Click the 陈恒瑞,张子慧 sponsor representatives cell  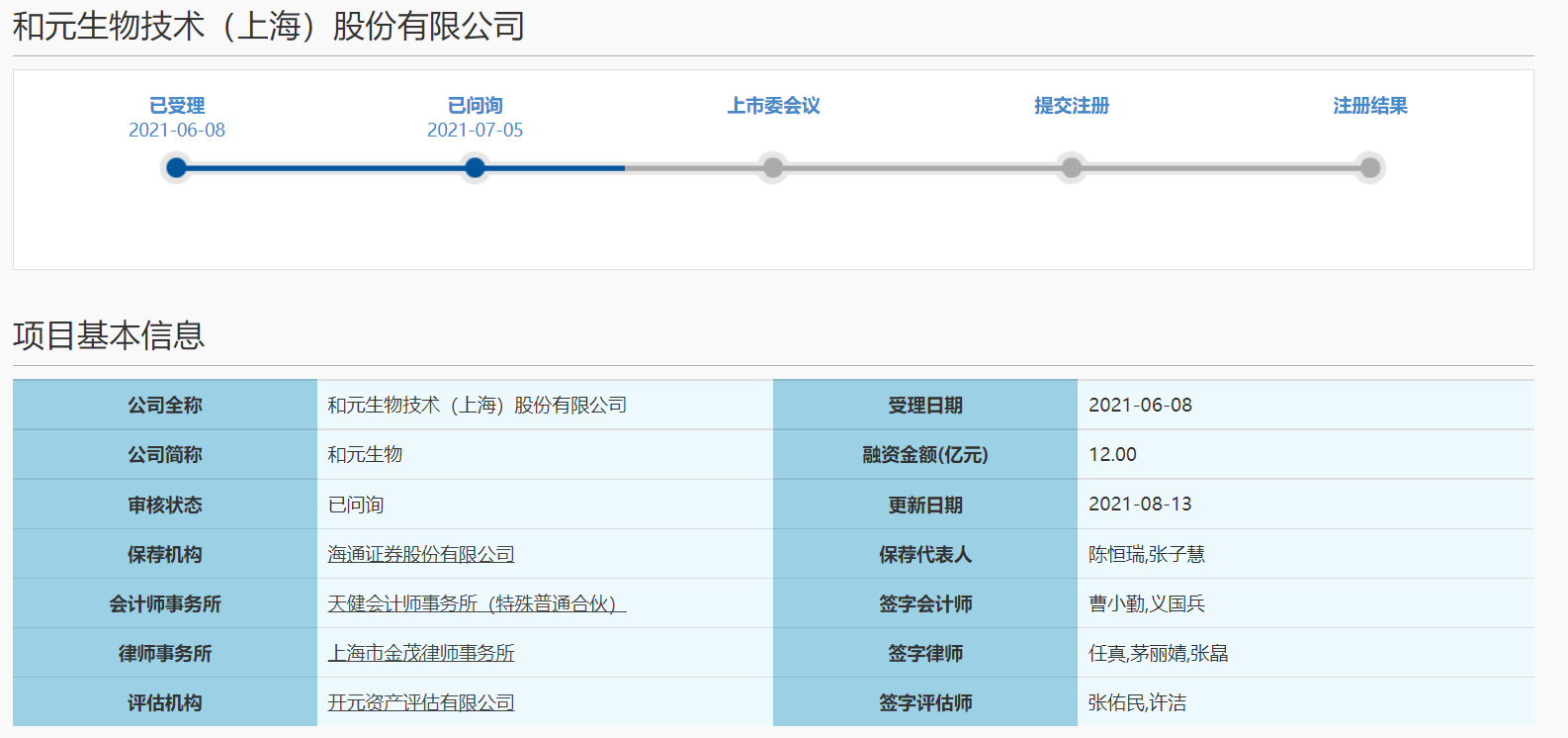pos(1147,555)
